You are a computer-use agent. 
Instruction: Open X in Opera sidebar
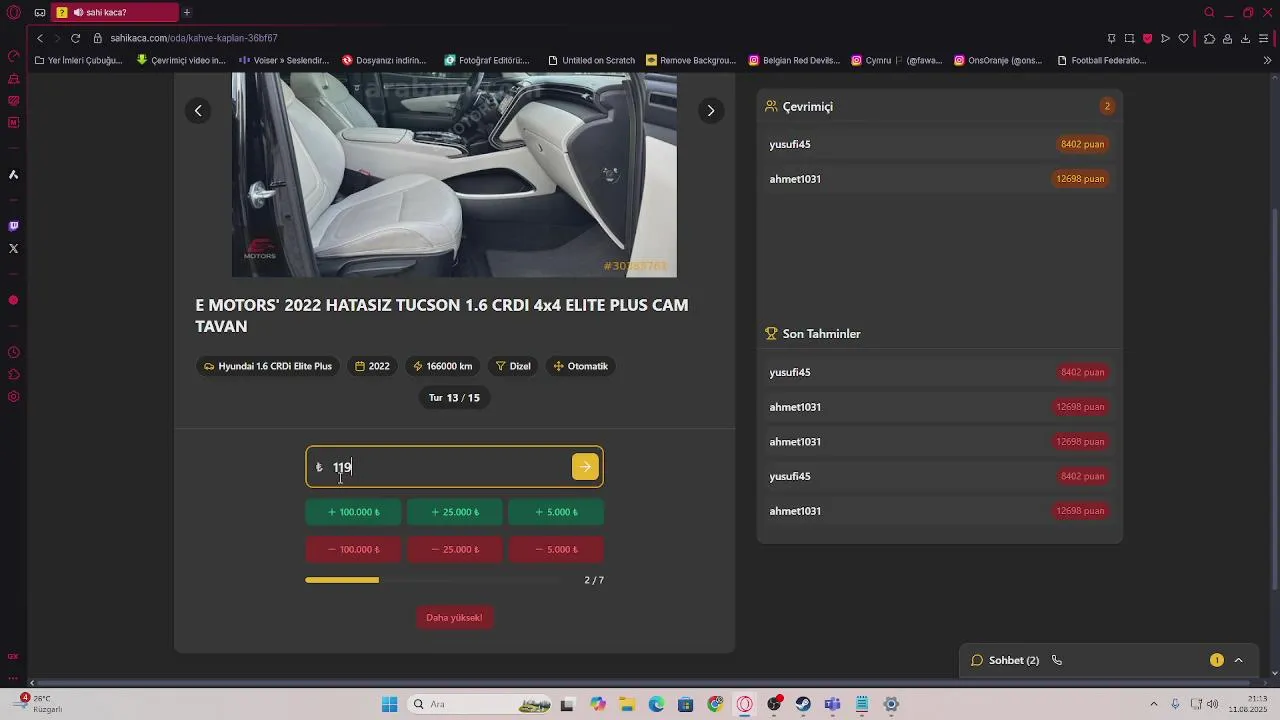13,248
